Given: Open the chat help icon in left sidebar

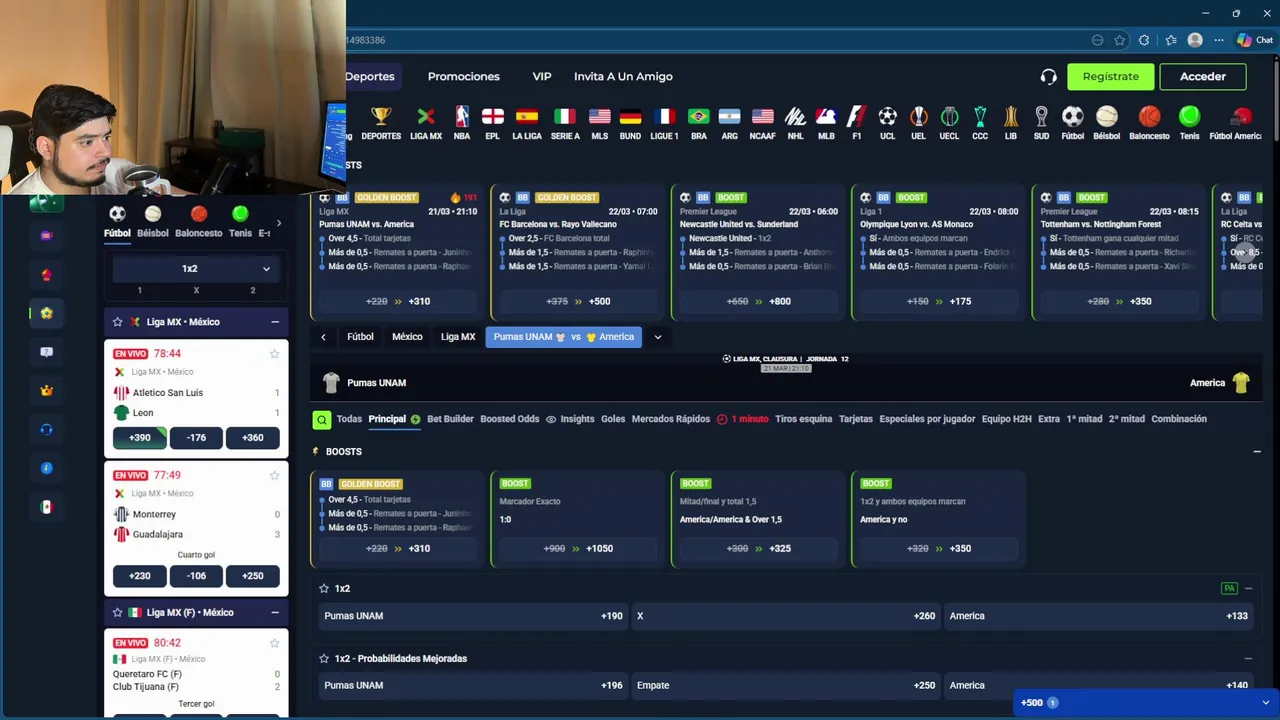Looking at the screenshot, I should [x=46, y=352].
